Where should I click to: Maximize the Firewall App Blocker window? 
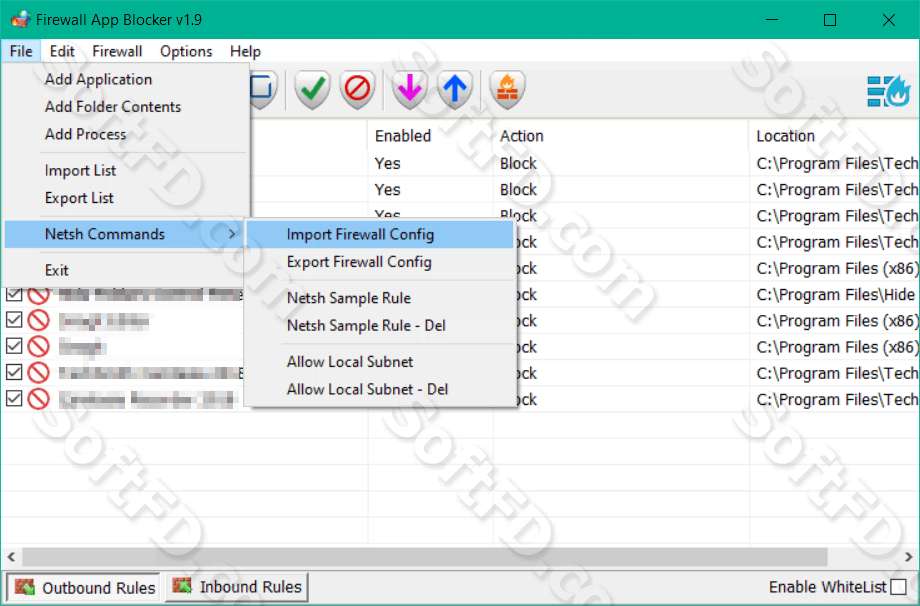click(830, 20)
